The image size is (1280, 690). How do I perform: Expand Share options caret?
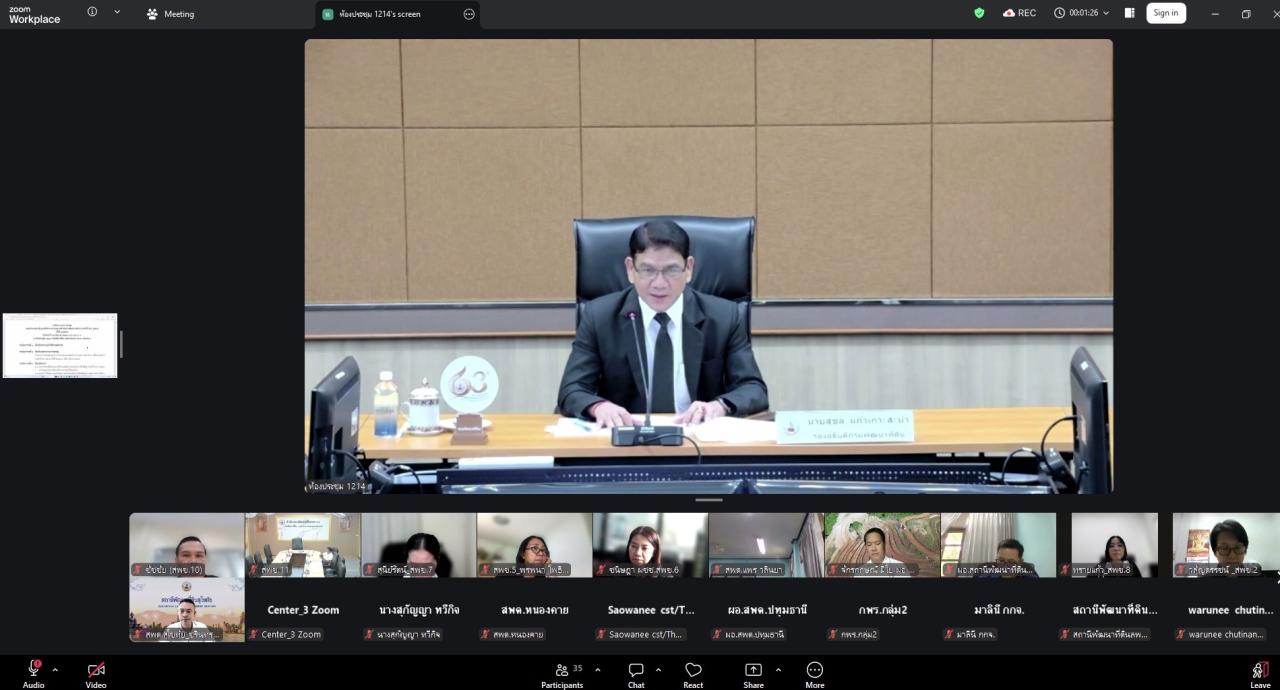coord(778,669)
